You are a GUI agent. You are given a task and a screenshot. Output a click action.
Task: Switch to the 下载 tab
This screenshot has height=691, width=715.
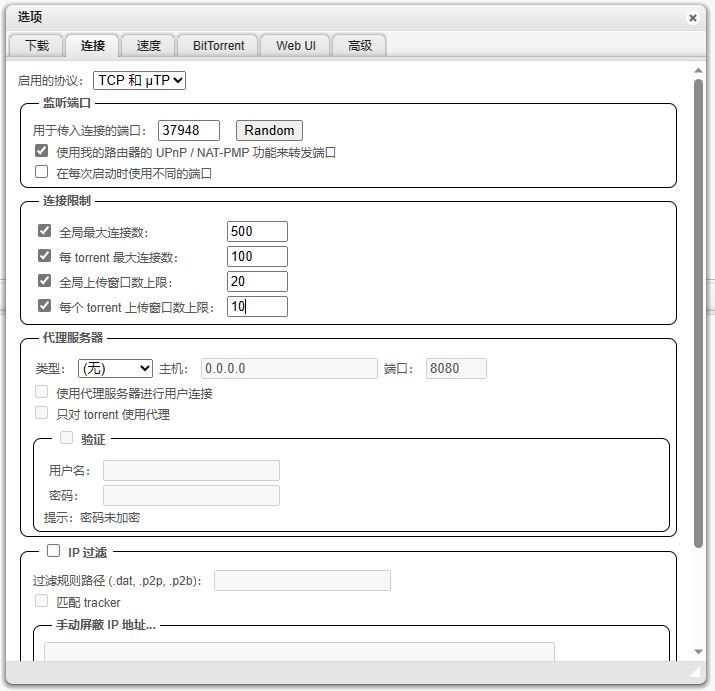tap(36, 45)
